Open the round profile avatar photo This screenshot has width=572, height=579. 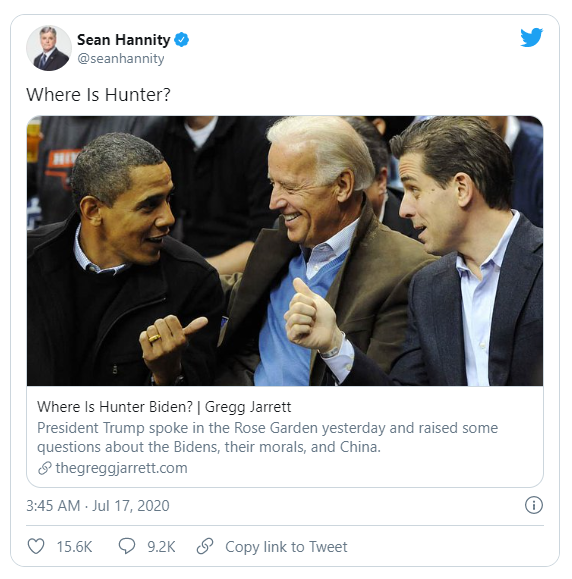pyautogui.click(x=49, y=48)
